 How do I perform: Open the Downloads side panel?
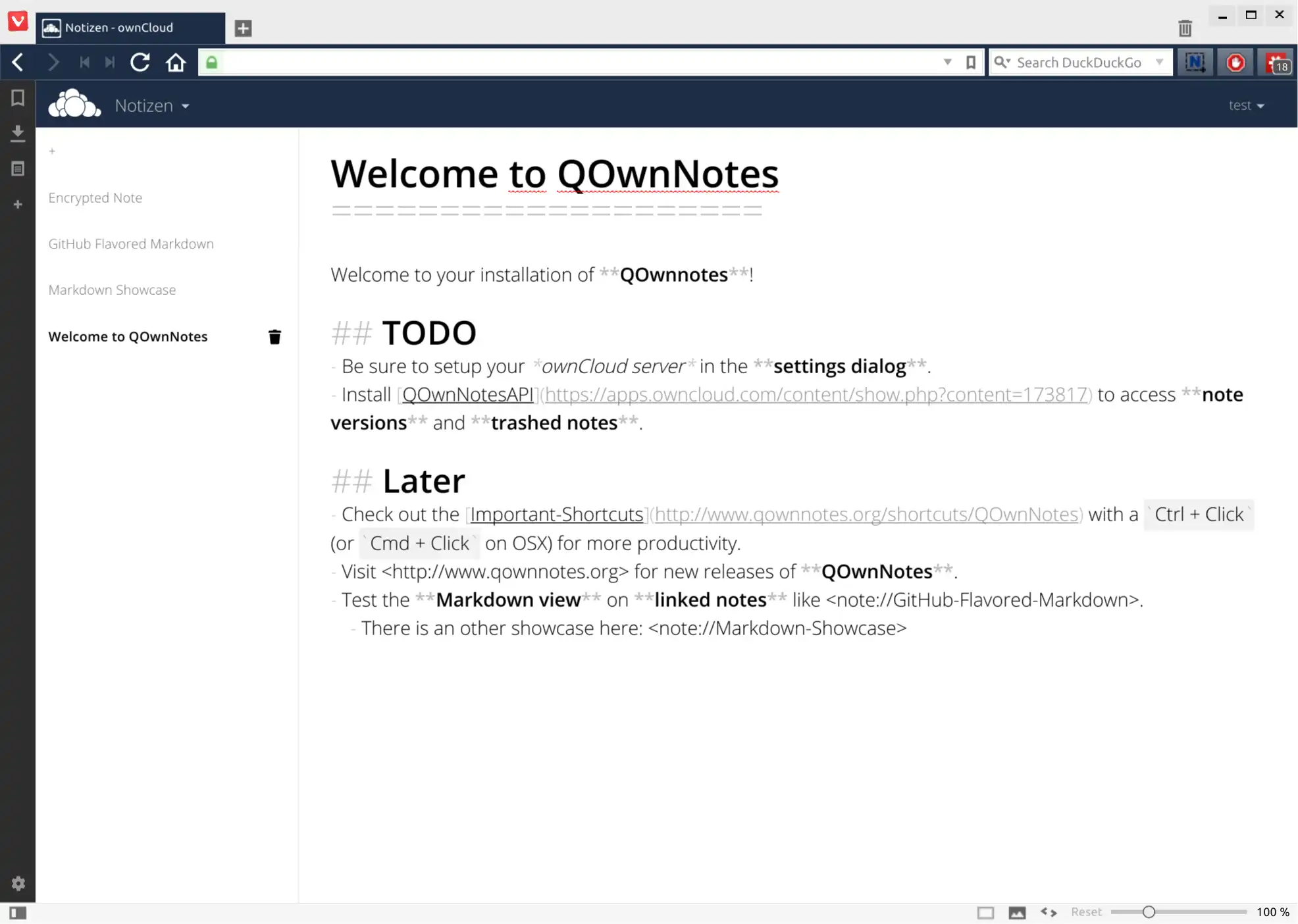click(18, 134)
